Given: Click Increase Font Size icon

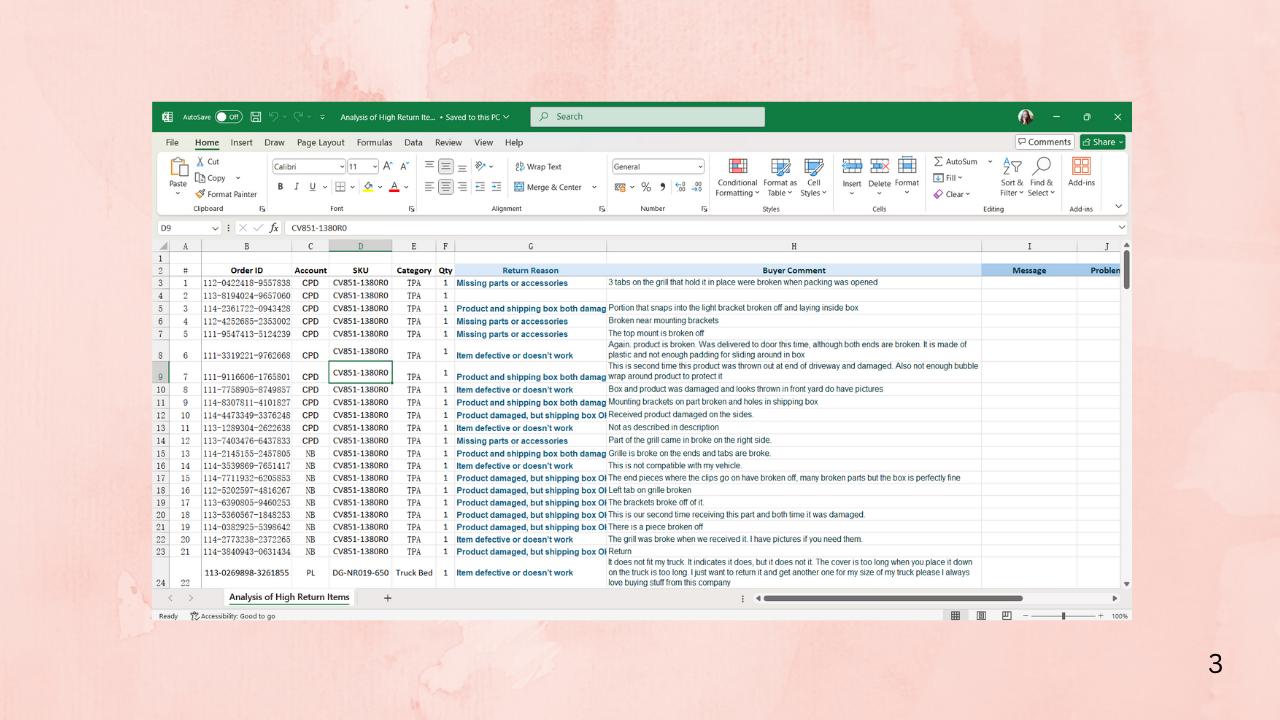Looking at the screenshot, I should (x=390, y=167).
